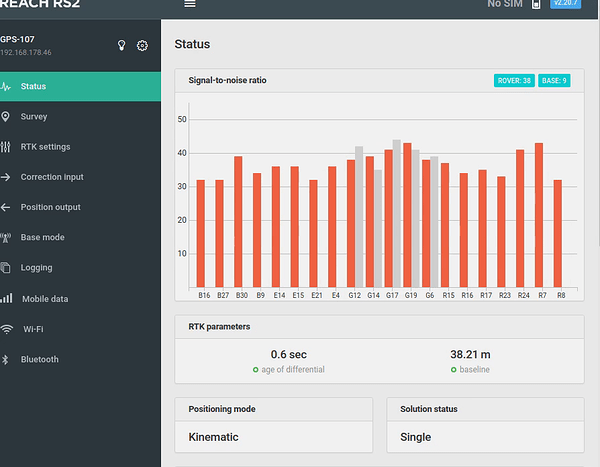Open the Survey page

[80, 116]
